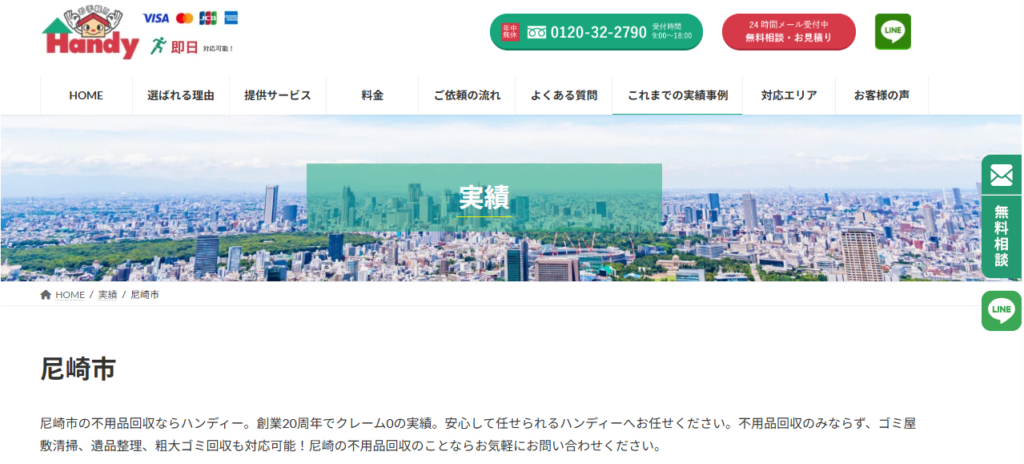Go to HOME in navigation menu

click(x=86, y=96)
